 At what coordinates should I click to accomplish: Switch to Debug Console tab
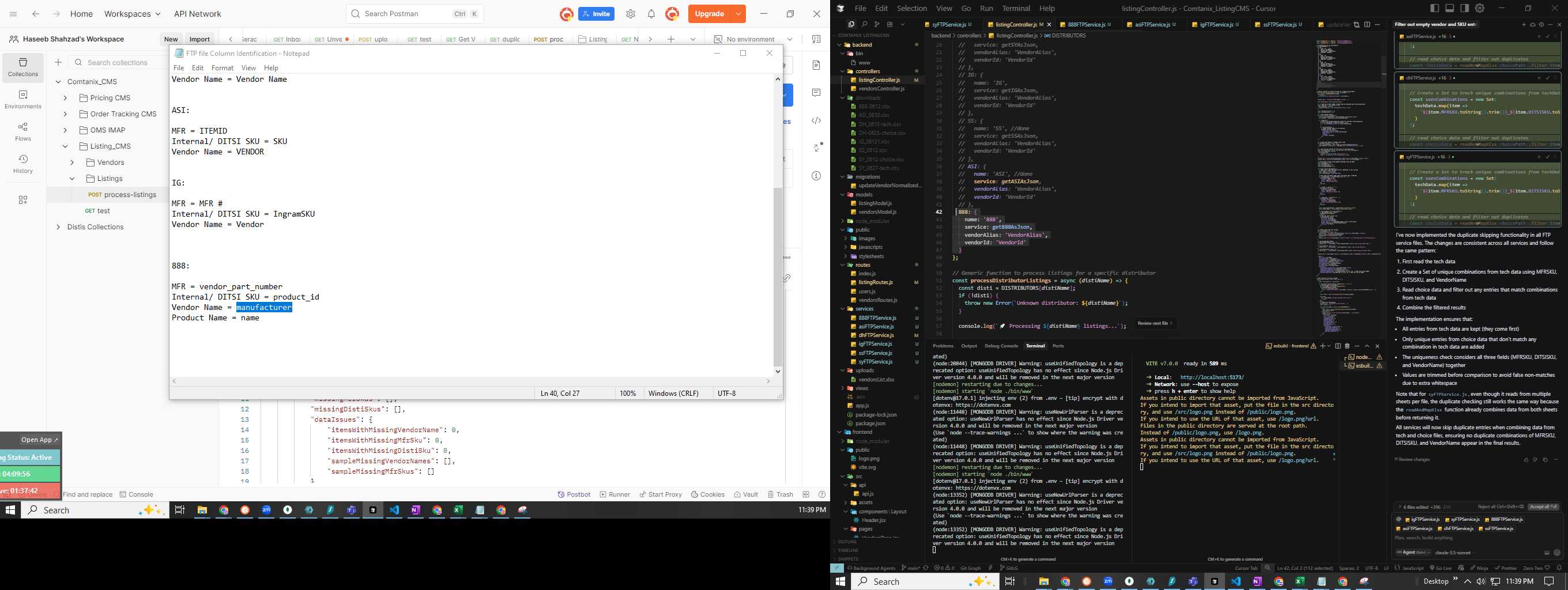[1001, 346]
